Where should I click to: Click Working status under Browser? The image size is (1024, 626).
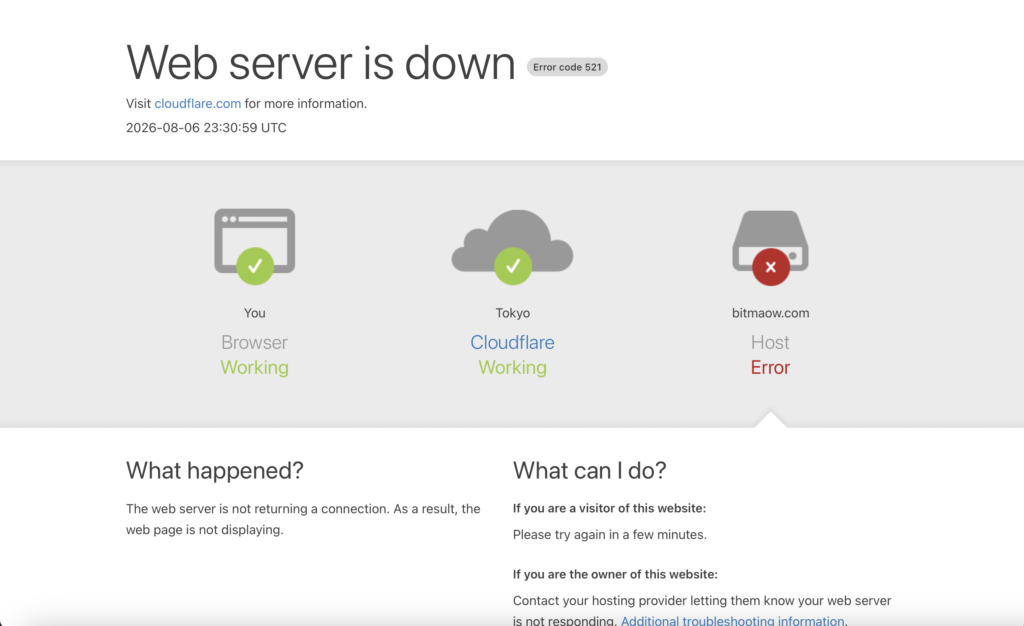(x=254, y=368)
